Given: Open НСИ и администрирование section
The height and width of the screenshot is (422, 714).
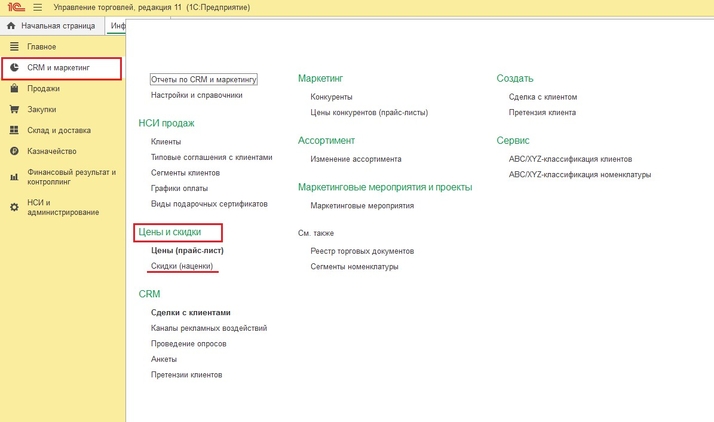Looking at the screenshot, I should coord(63,207).
